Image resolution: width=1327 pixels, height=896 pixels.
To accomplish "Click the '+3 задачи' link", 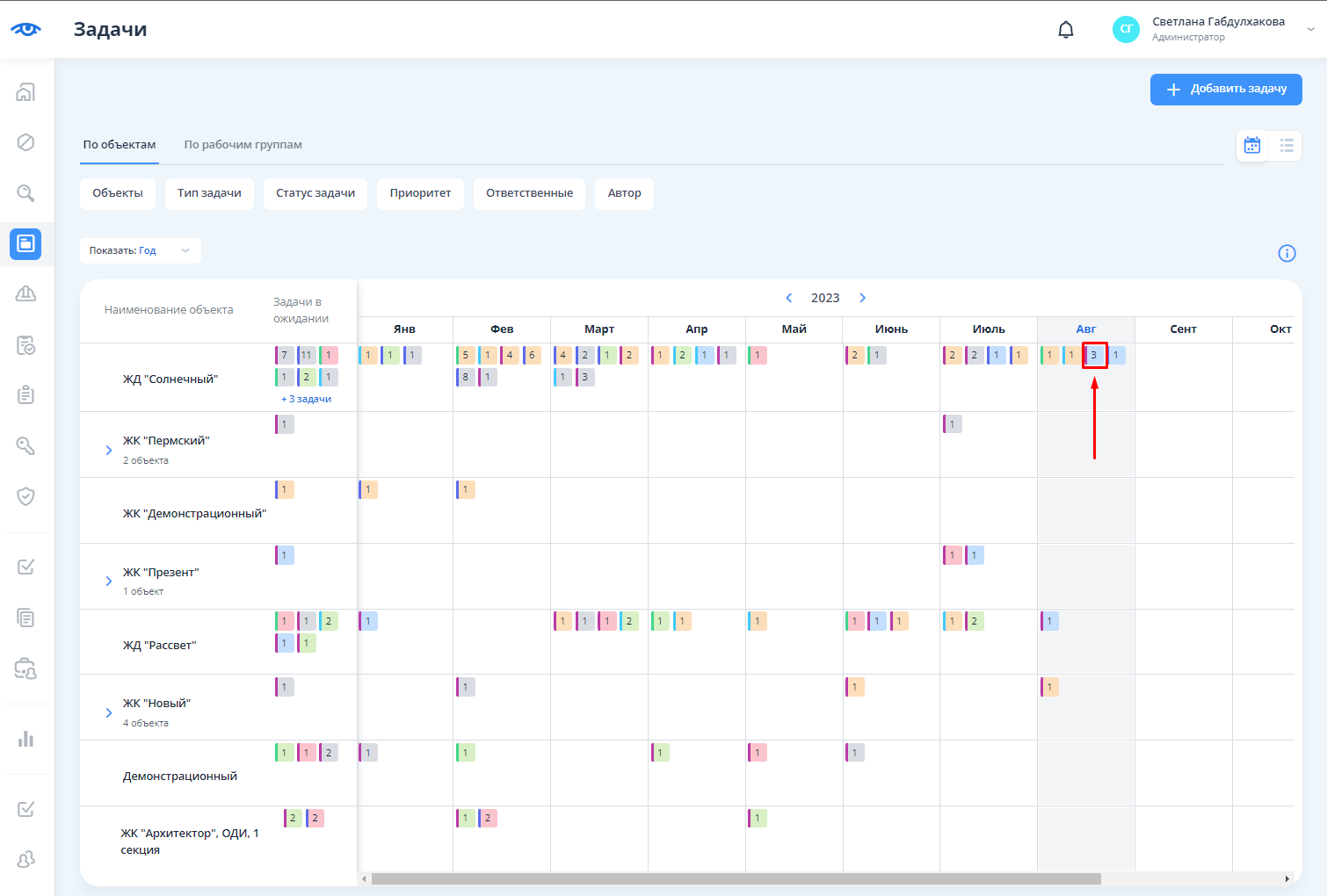I will tap(306, 399).
